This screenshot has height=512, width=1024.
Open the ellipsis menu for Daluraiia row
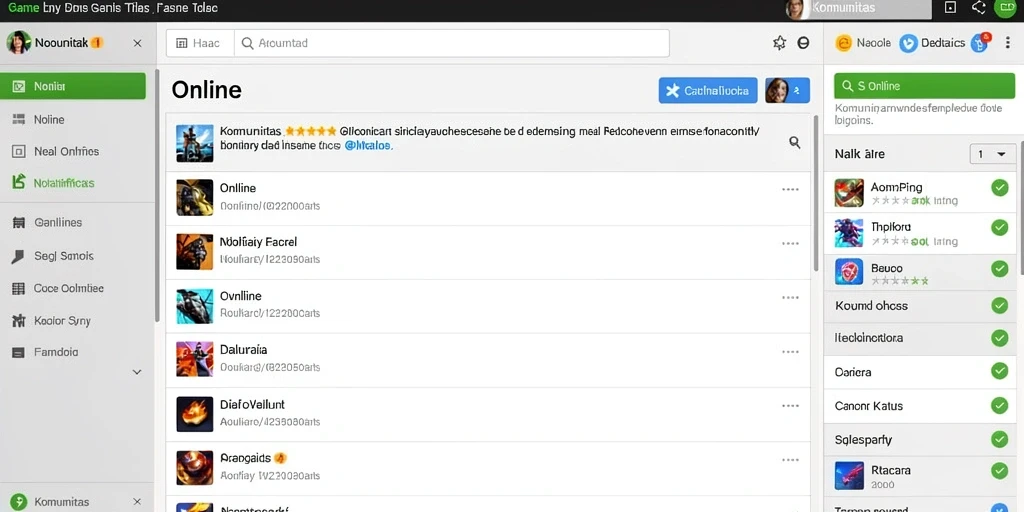pyautogui.click(x=790, y=351)
